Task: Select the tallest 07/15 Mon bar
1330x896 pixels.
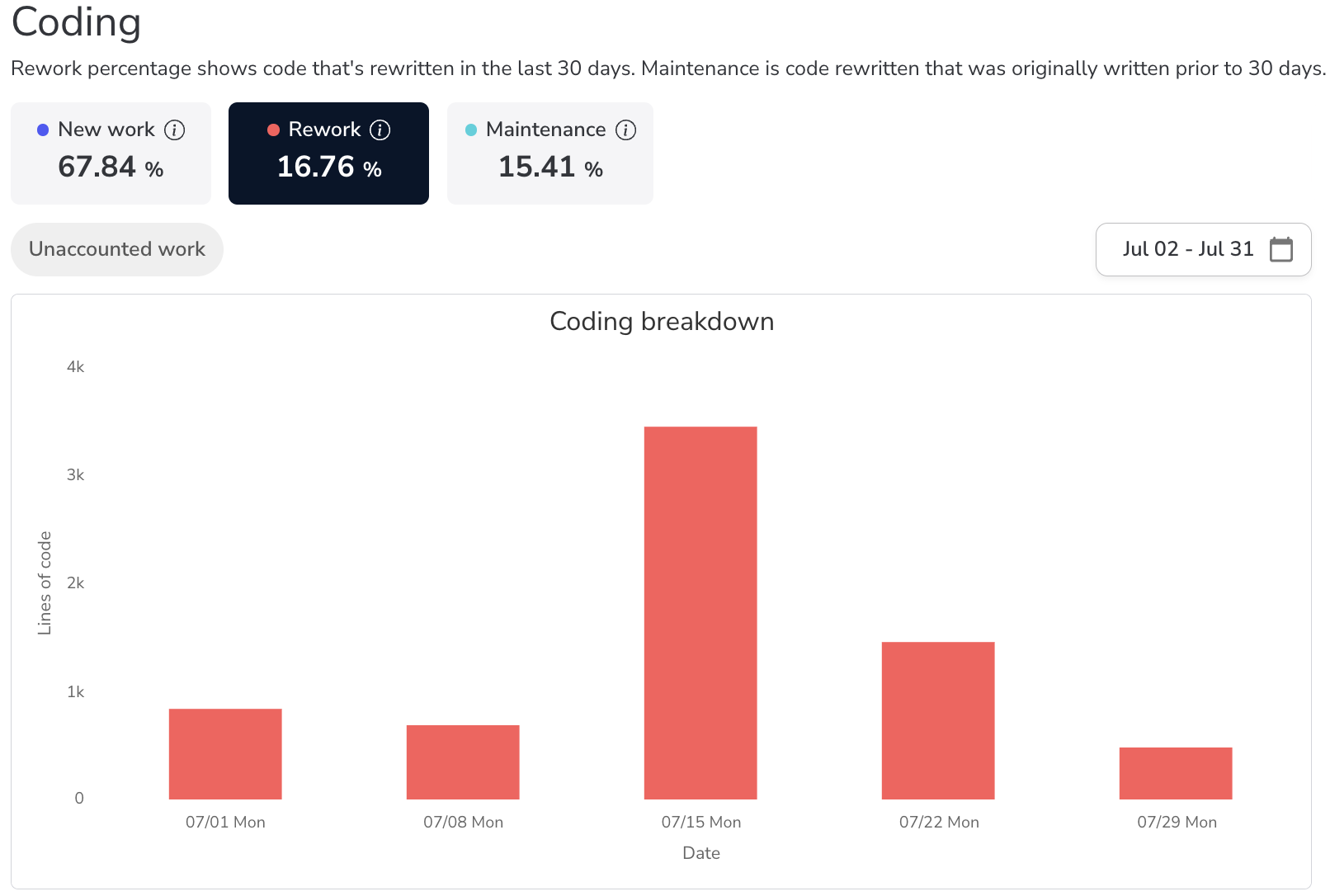Action: click(x=700, y=612)
